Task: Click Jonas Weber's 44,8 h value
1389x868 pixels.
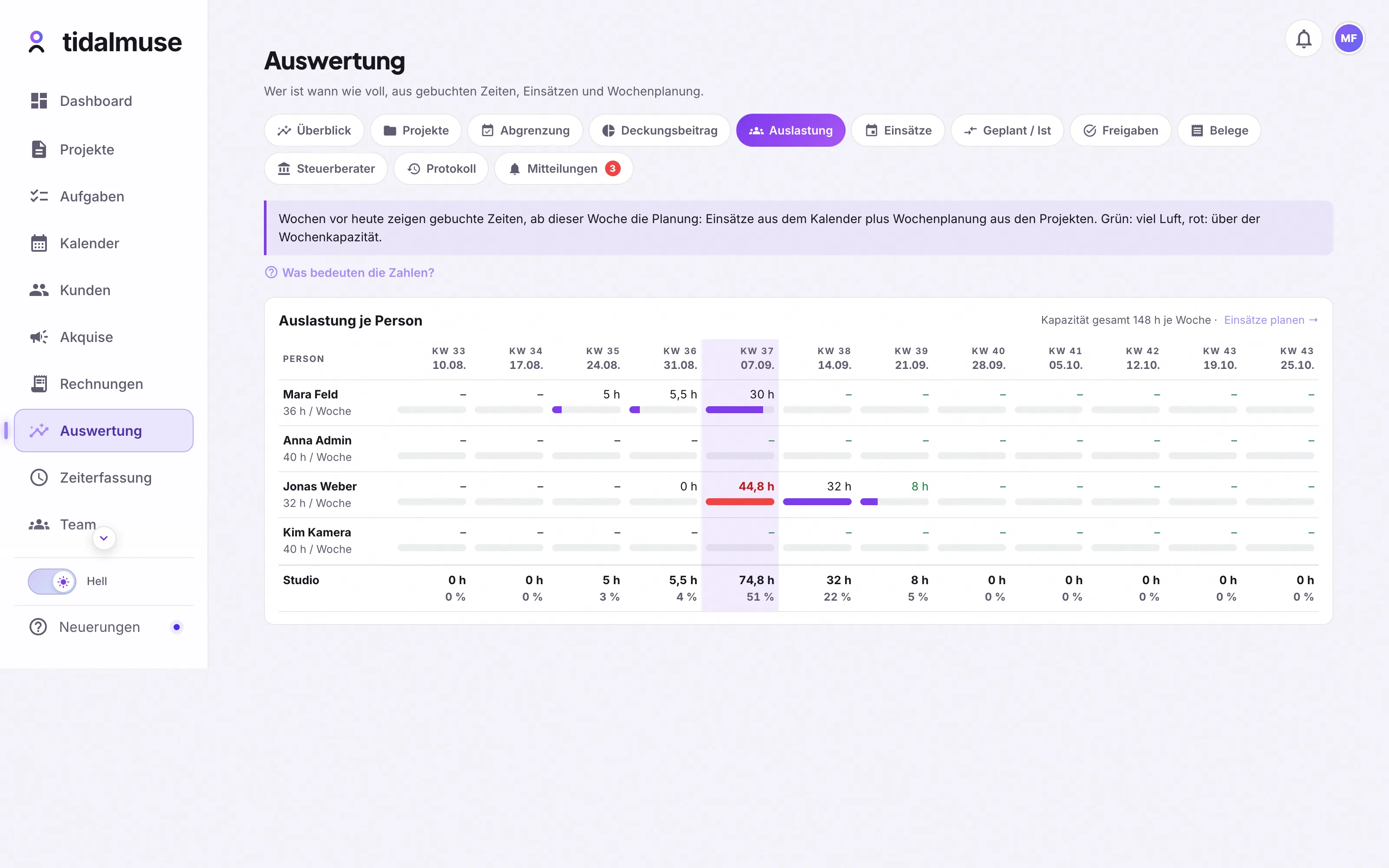Action: pos(756,486)
